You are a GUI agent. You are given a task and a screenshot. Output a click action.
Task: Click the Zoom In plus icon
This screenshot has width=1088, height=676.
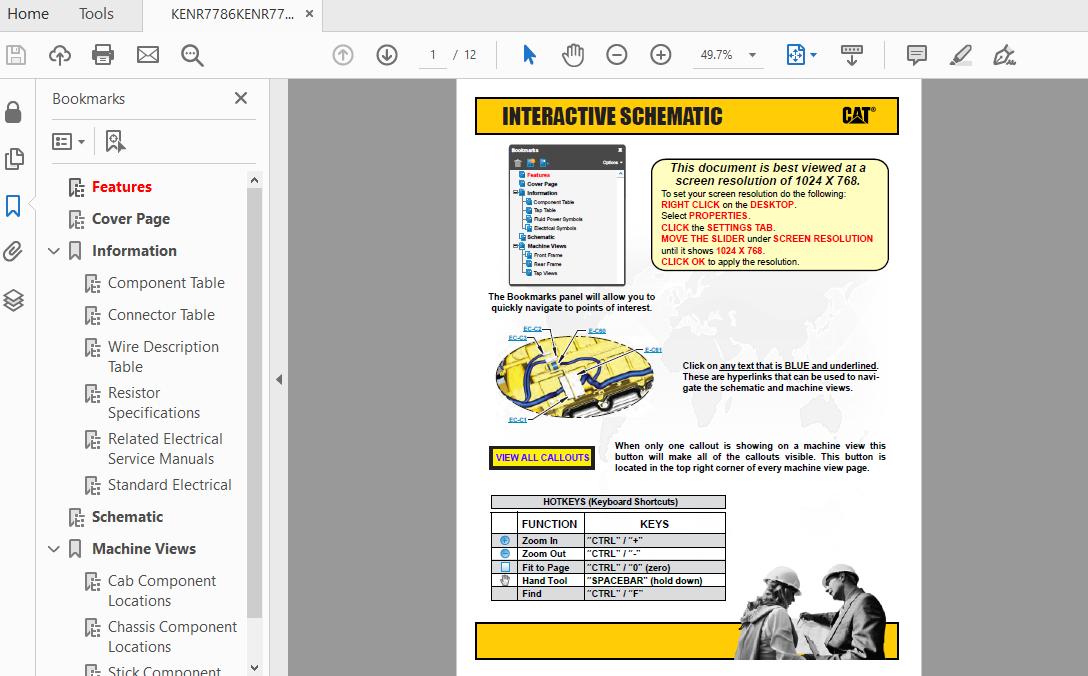(x=661, y=55)
